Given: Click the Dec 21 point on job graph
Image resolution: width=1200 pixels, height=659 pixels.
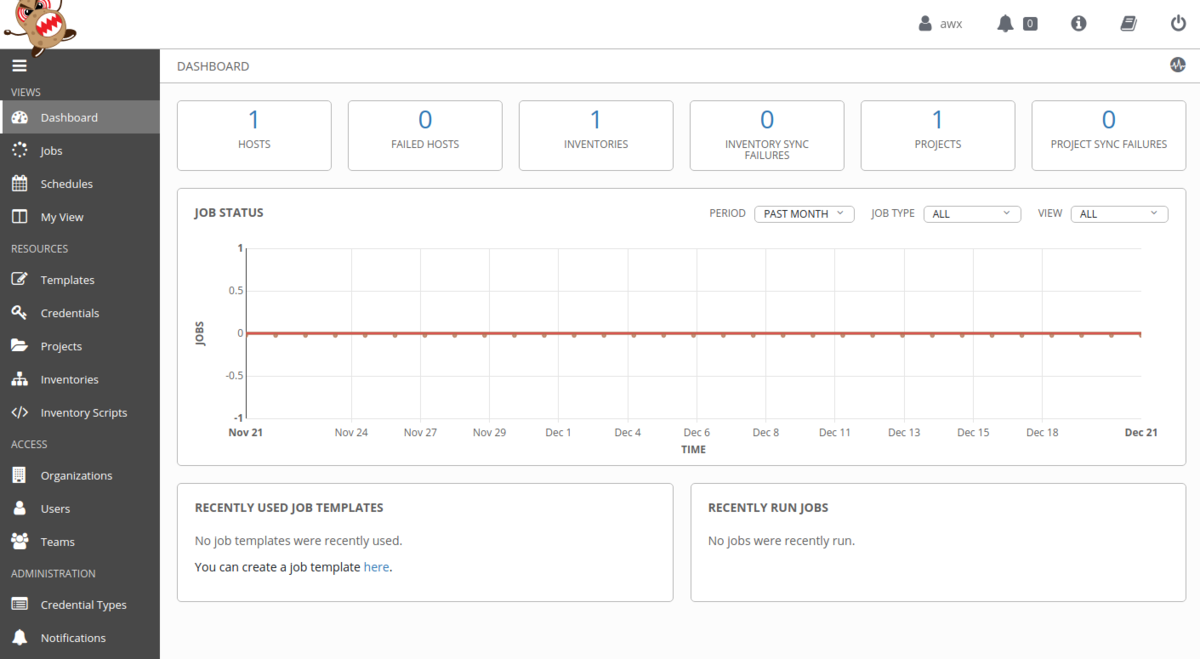Looking at the screenshot, I should pyautogui.click(x=1141, y=334).
